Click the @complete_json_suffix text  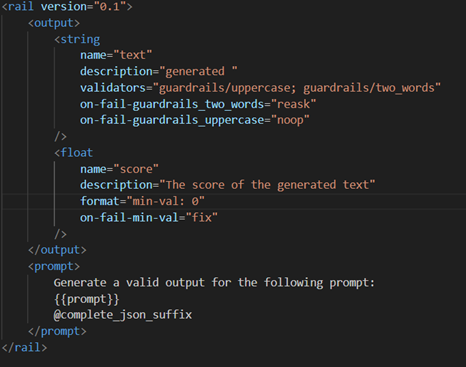click(x=123, y=315)
